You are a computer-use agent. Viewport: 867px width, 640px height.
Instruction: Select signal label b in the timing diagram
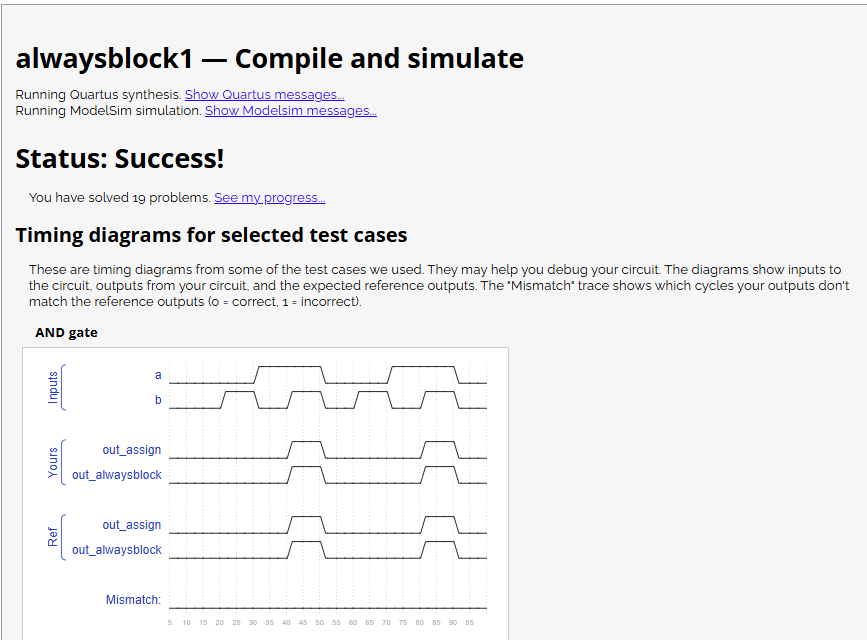(x=157, y=400)
